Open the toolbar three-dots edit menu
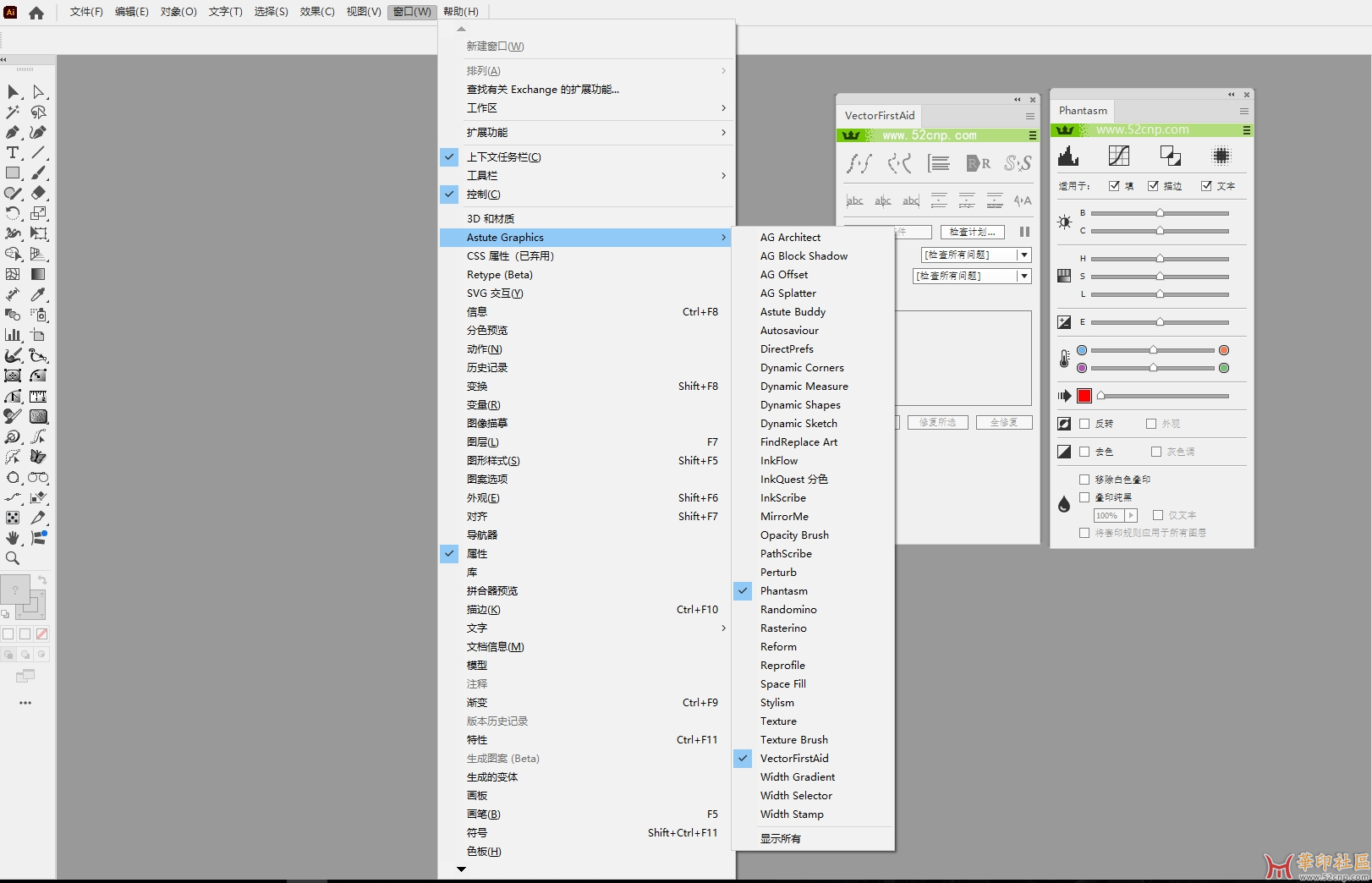 [25, 703]
